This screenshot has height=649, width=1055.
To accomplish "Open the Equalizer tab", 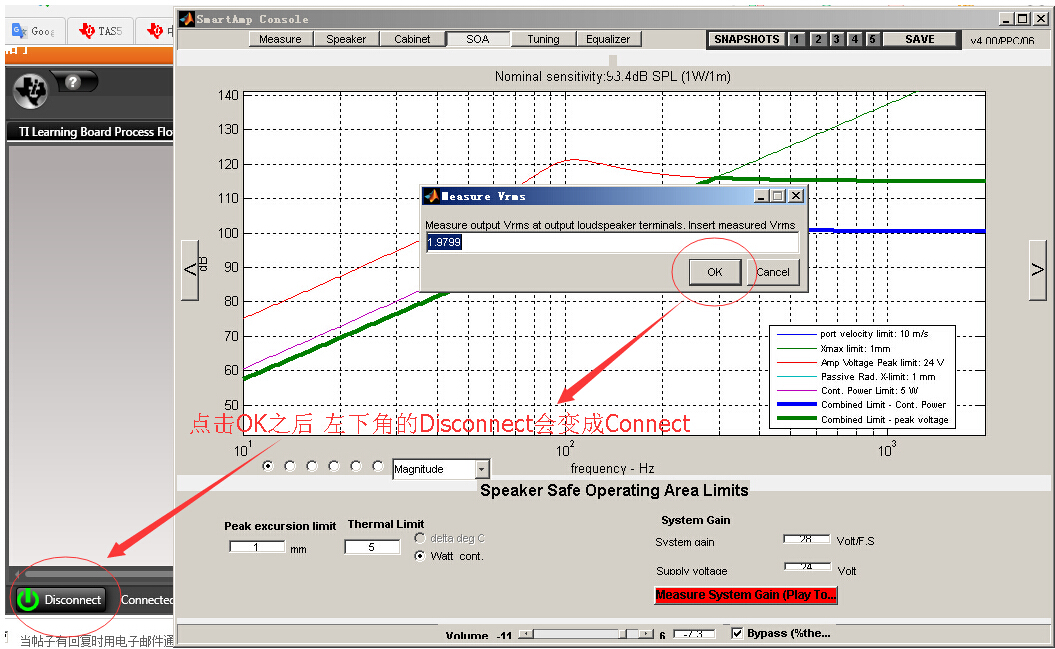I will (x=608, y=39).
